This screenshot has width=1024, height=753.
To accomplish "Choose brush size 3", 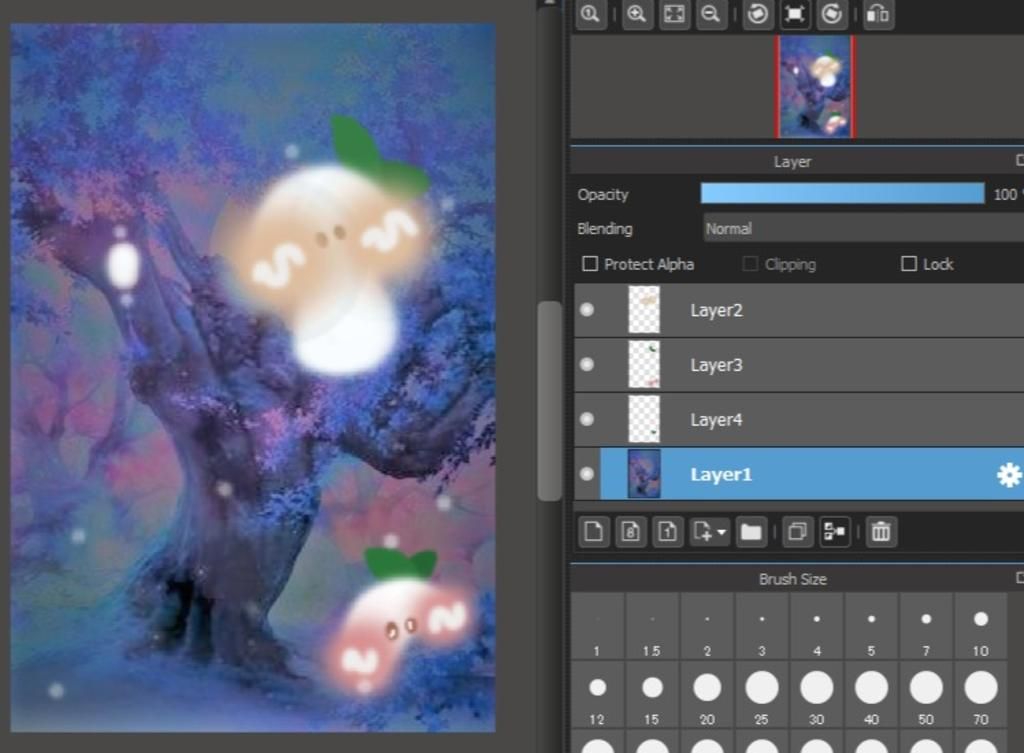I will [761, 628].
